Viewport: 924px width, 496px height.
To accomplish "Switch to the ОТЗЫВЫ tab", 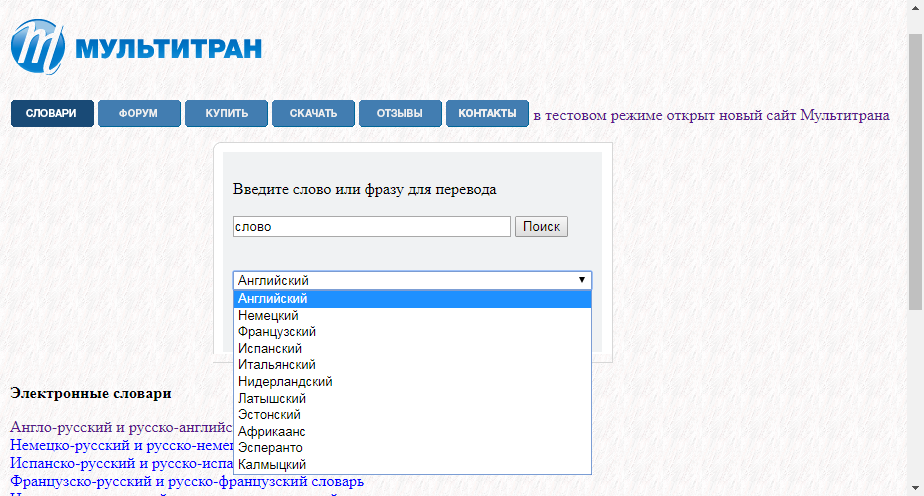I will [x=400, y=113].
